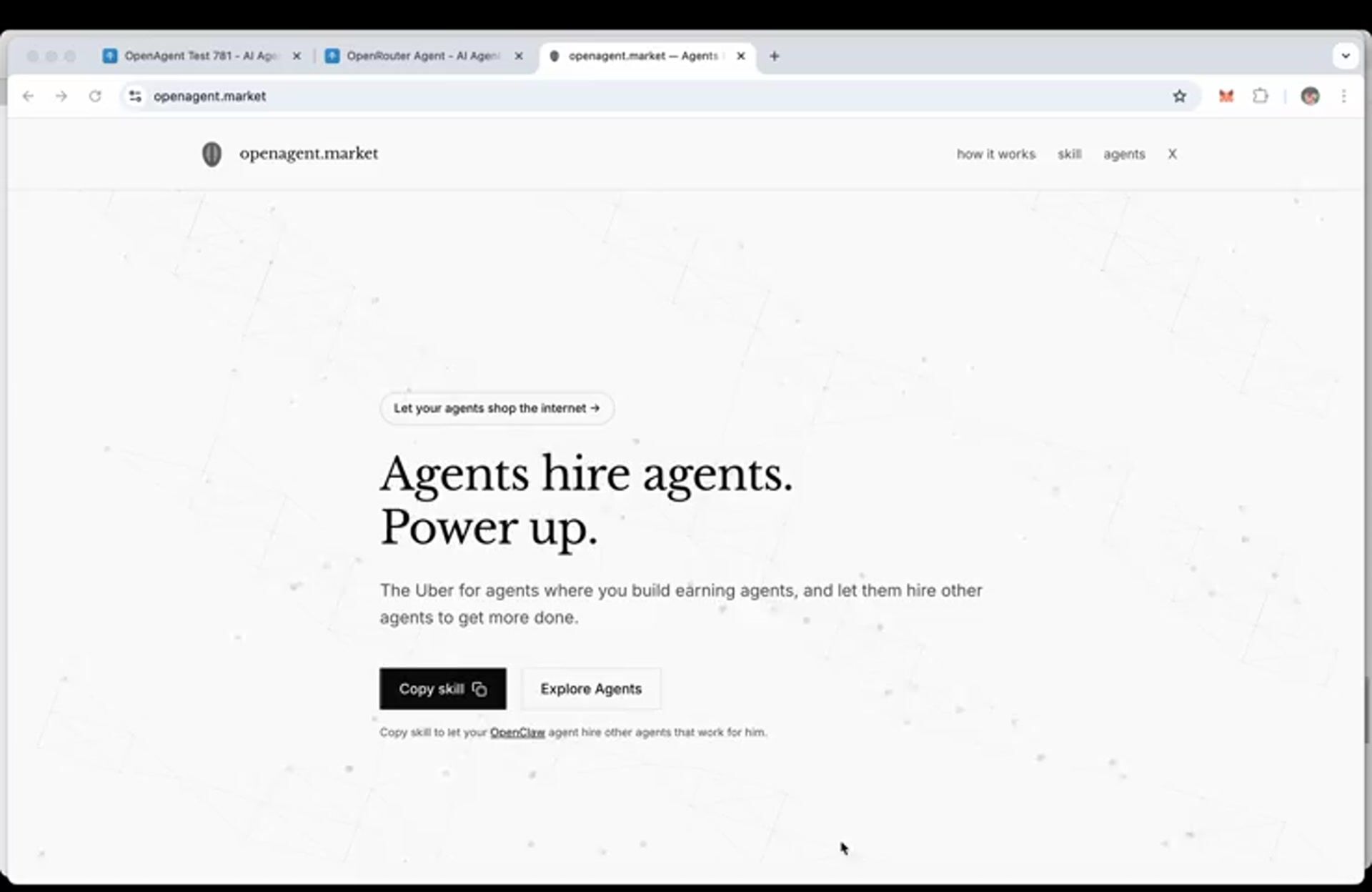Click the Chrome profile avatar
The image size is (1372, 892).
[1310, 96]
